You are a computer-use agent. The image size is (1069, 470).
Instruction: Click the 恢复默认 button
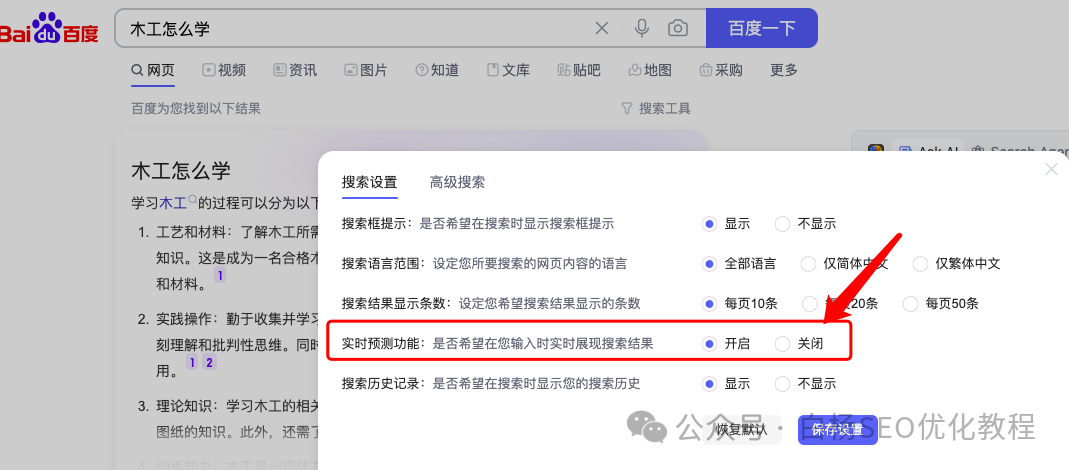742,430
